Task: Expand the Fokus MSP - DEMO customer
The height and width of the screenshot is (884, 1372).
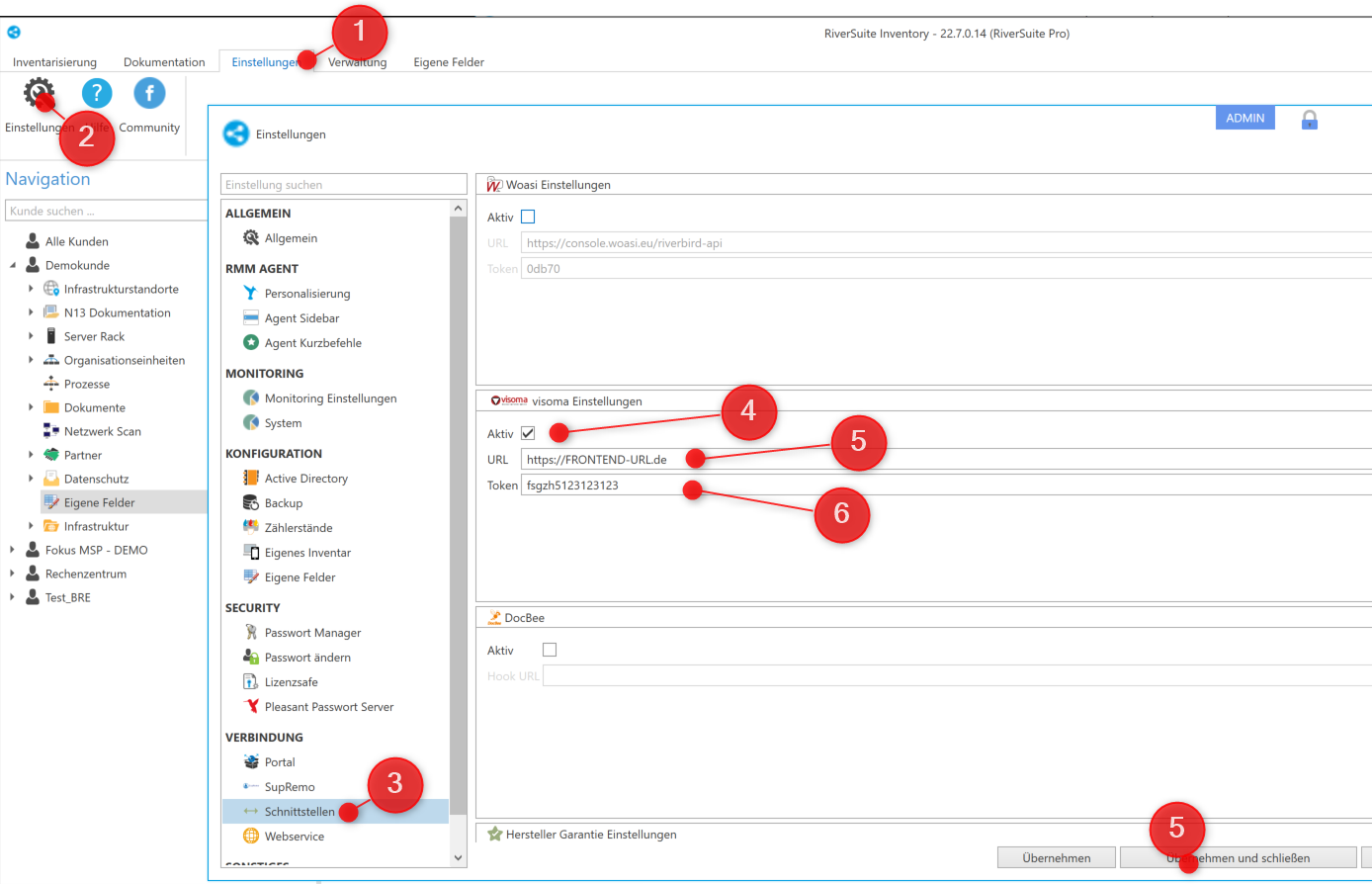Action: [x=13, y=550]
